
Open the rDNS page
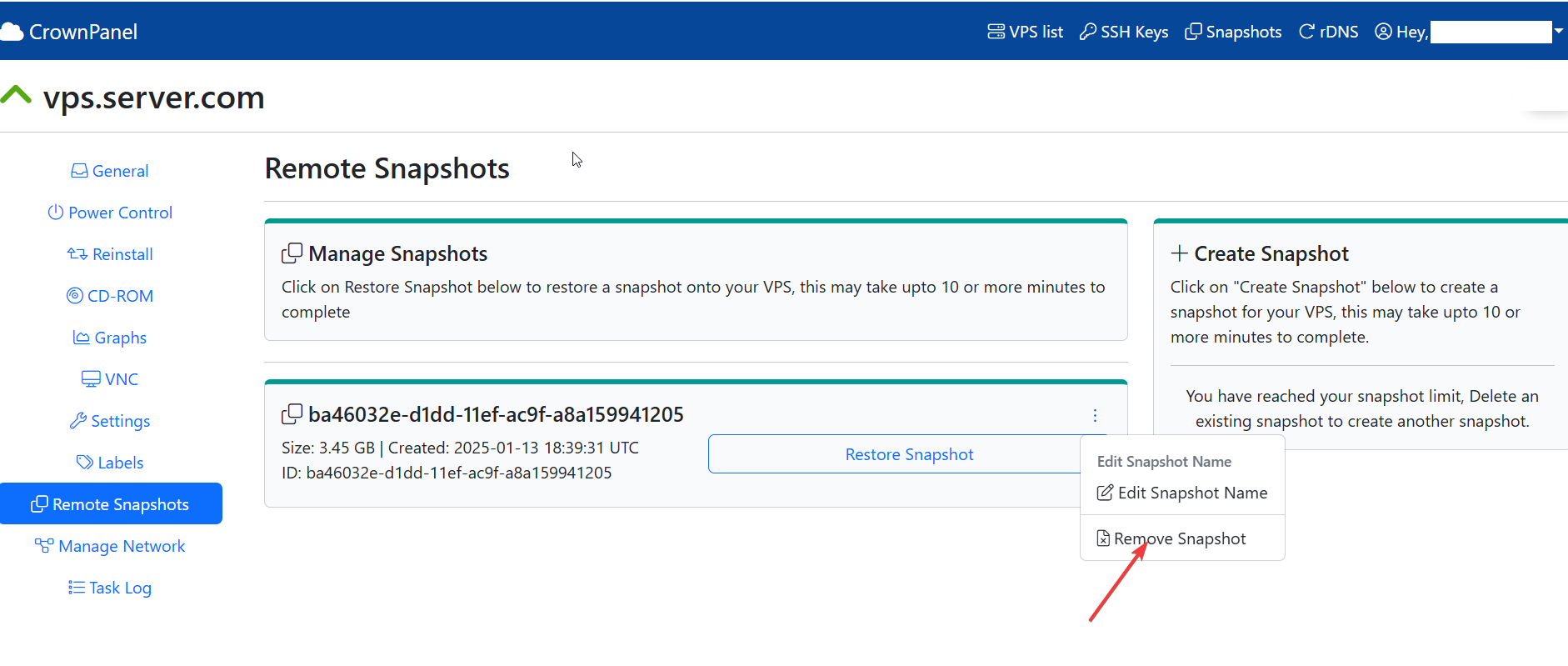coord(1329,32)
